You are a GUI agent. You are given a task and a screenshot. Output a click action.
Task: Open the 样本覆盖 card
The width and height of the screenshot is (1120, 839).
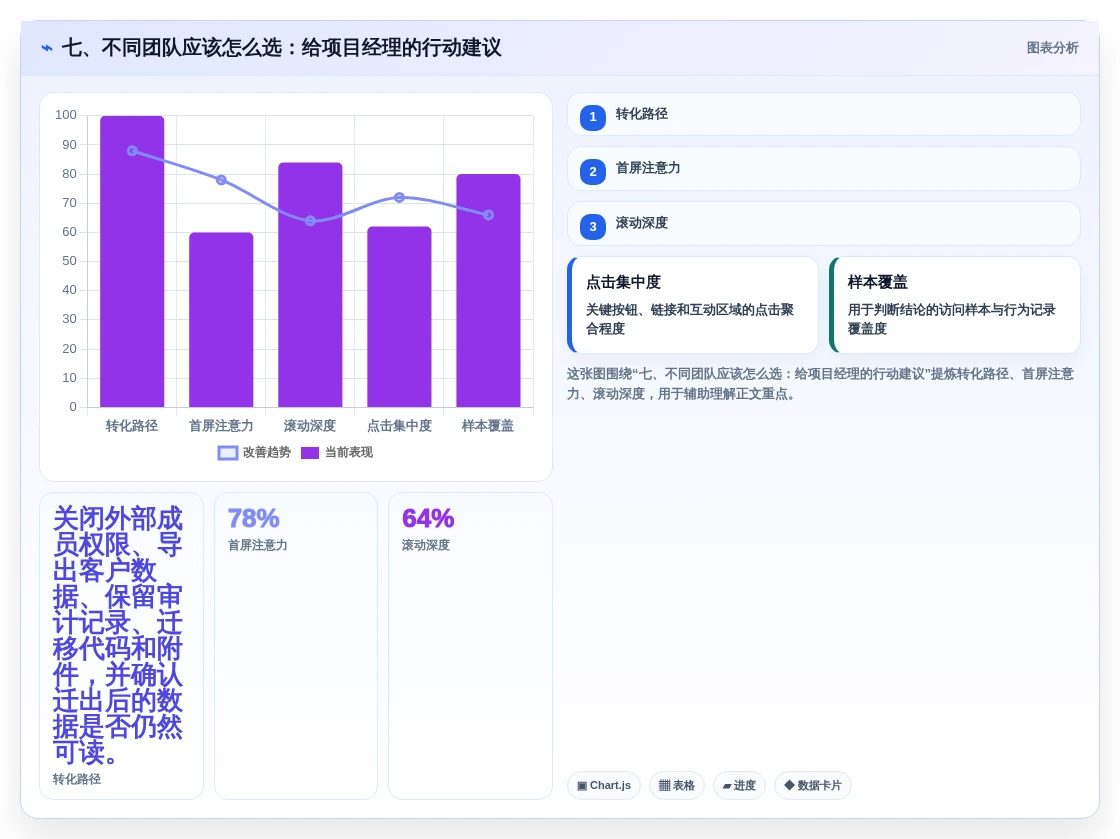click(955, 305)
